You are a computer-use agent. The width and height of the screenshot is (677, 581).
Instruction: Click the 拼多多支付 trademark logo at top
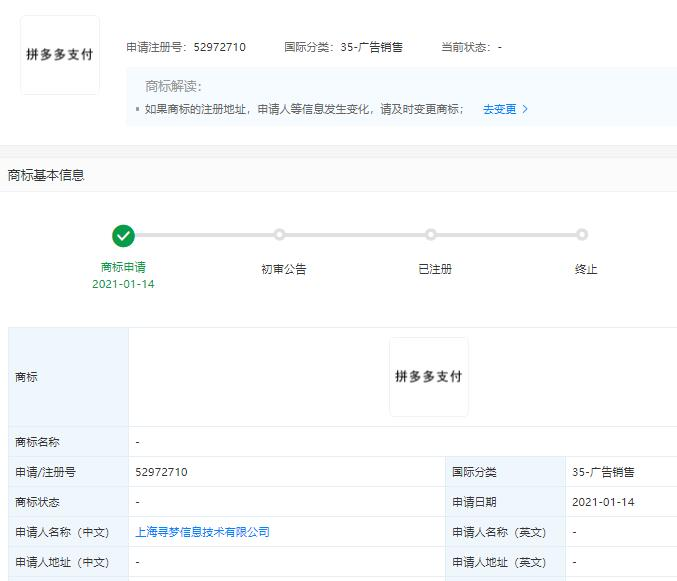point(60,55)
